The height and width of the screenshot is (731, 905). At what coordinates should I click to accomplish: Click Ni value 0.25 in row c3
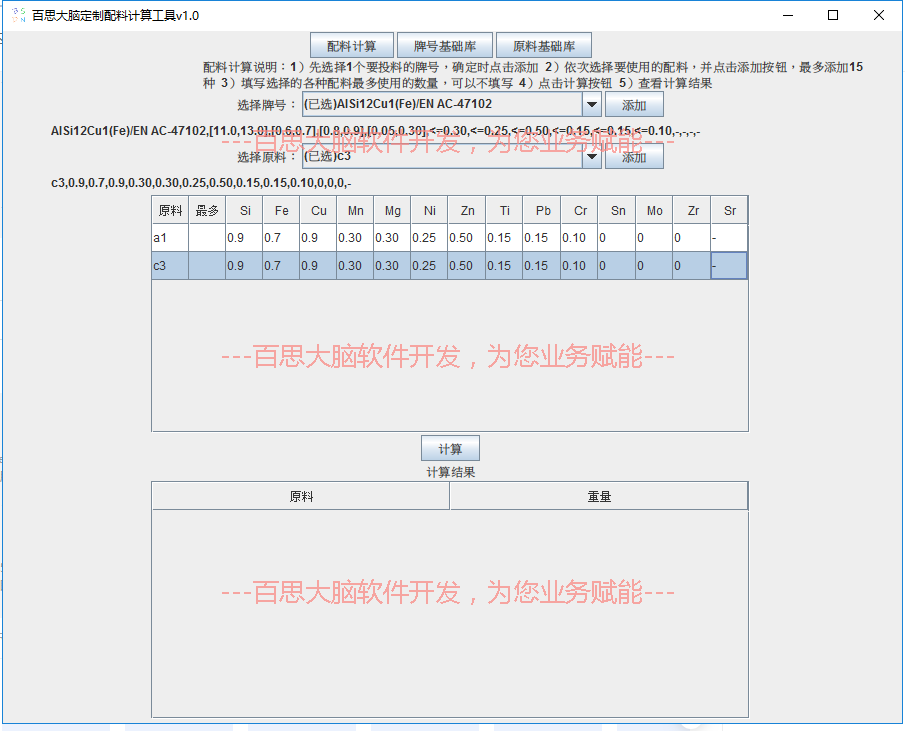[429, 265]
